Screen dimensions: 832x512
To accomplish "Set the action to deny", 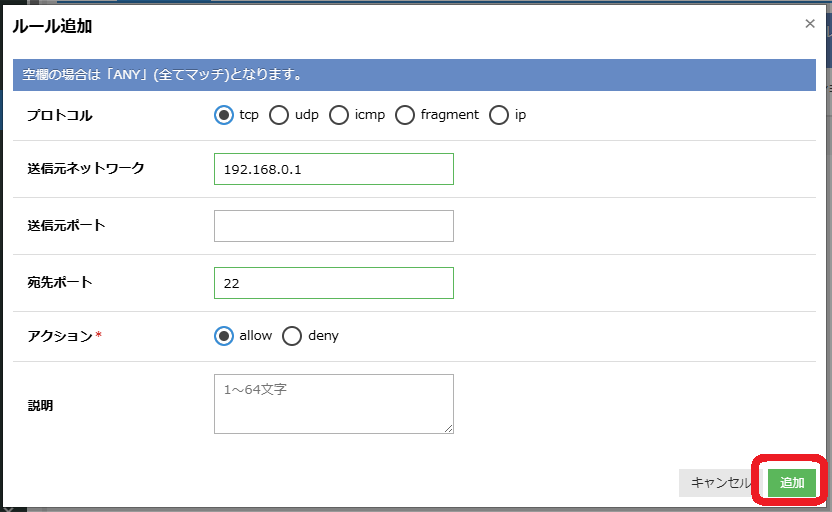I will [x=292, y=336].
